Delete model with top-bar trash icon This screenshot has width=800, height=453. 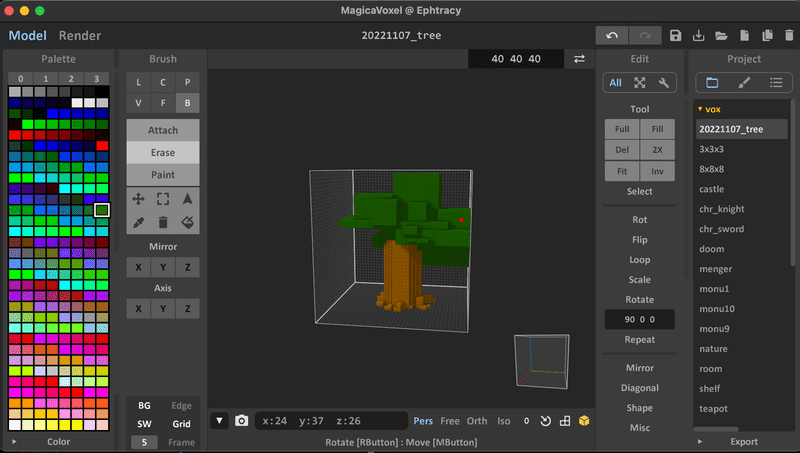(789, 36)
